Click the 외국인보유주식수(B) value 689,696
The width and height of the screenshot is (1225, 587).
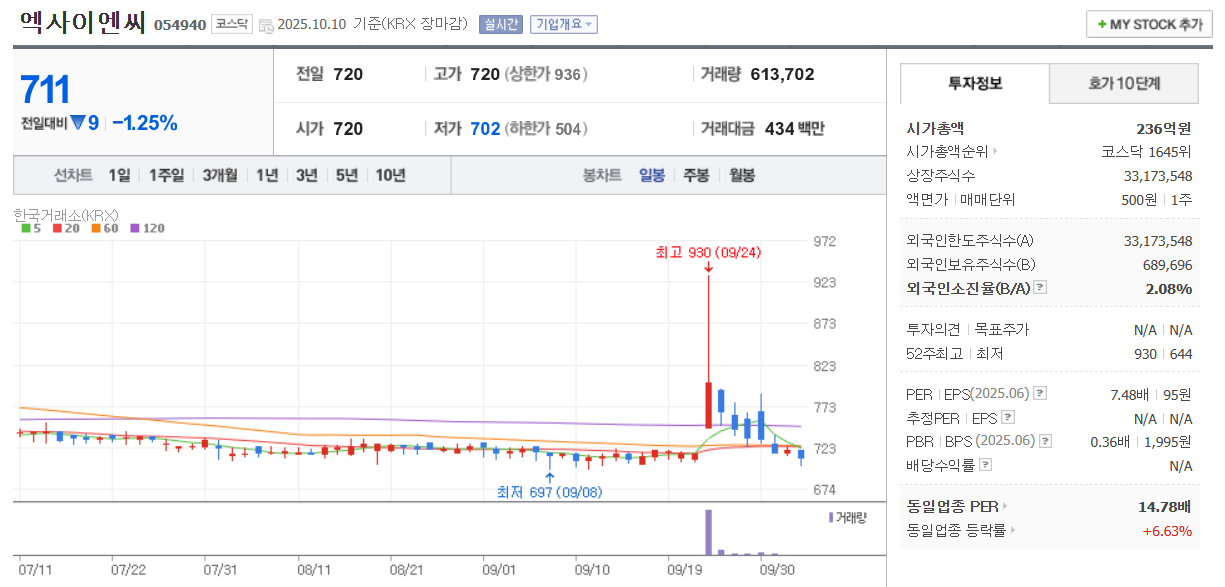(x=1167, y=264)
